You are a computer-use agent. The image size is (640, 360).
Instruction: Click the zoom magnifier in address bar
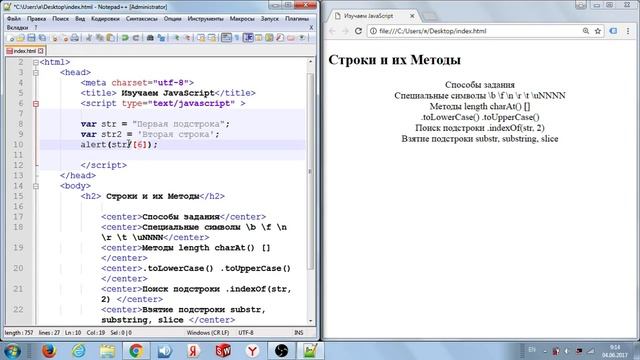pyautogui.click(x=586, y=31)
